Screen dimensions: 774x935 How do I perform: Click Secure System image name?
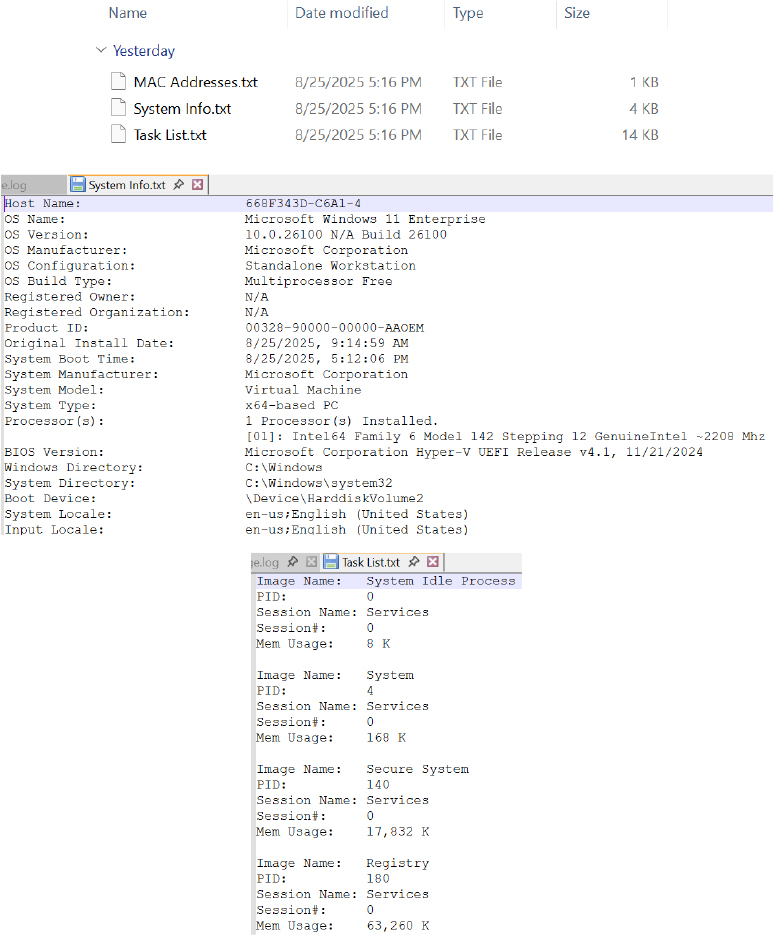[x=417, y=770]
